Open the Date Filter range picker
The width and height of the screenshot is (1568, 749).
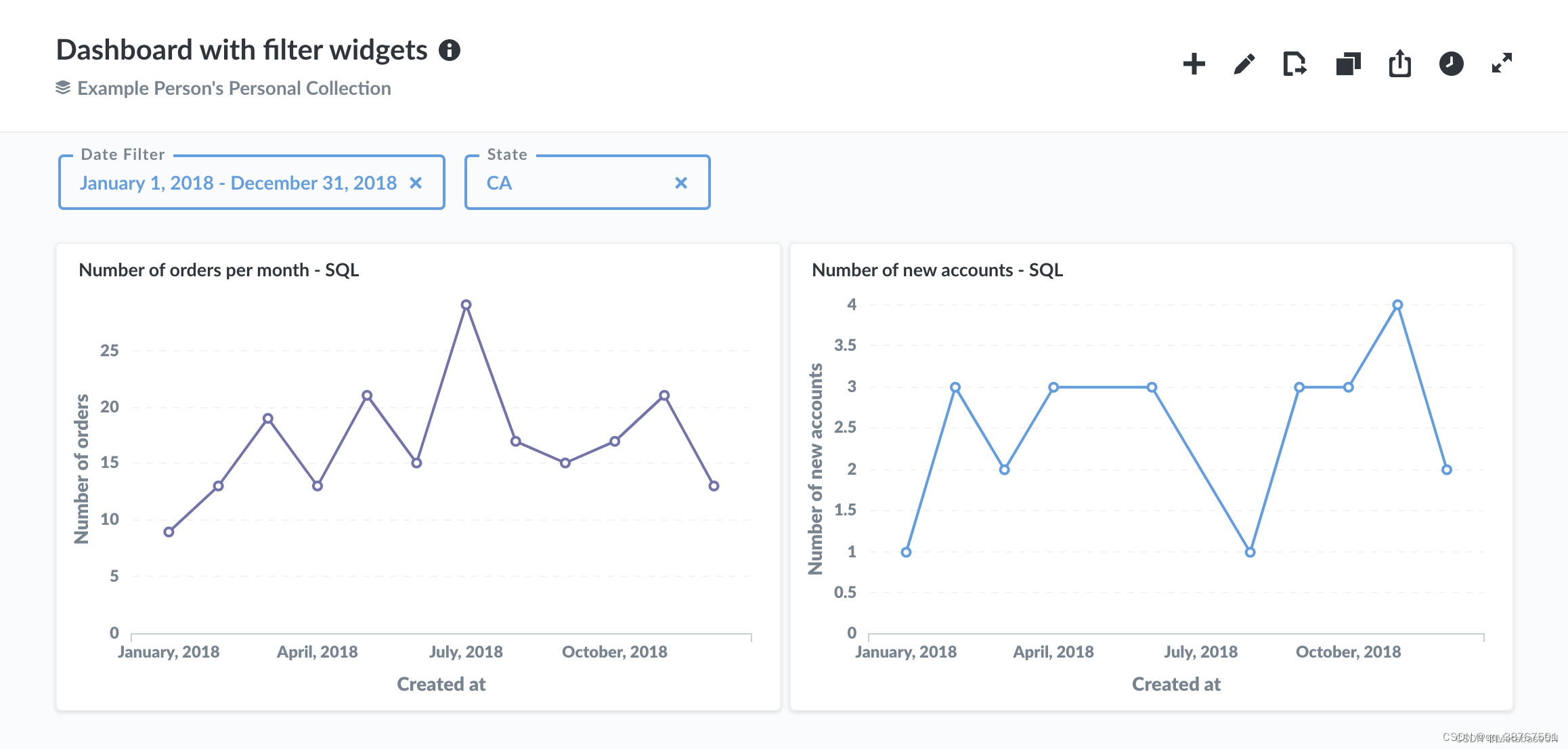coord(238,183)
